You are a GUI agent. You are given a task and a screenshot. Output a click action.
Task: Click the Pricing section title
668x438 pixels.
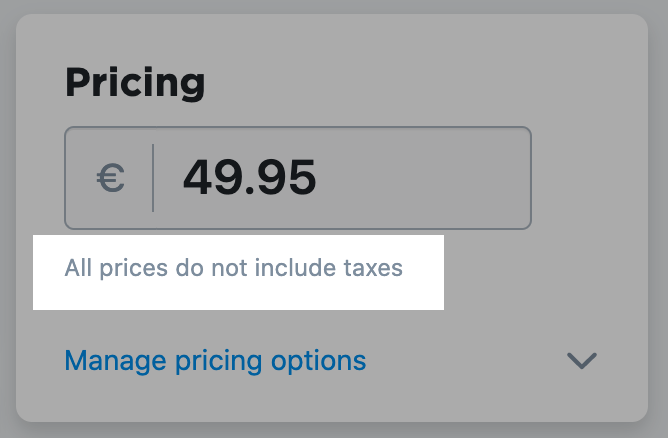135,82
